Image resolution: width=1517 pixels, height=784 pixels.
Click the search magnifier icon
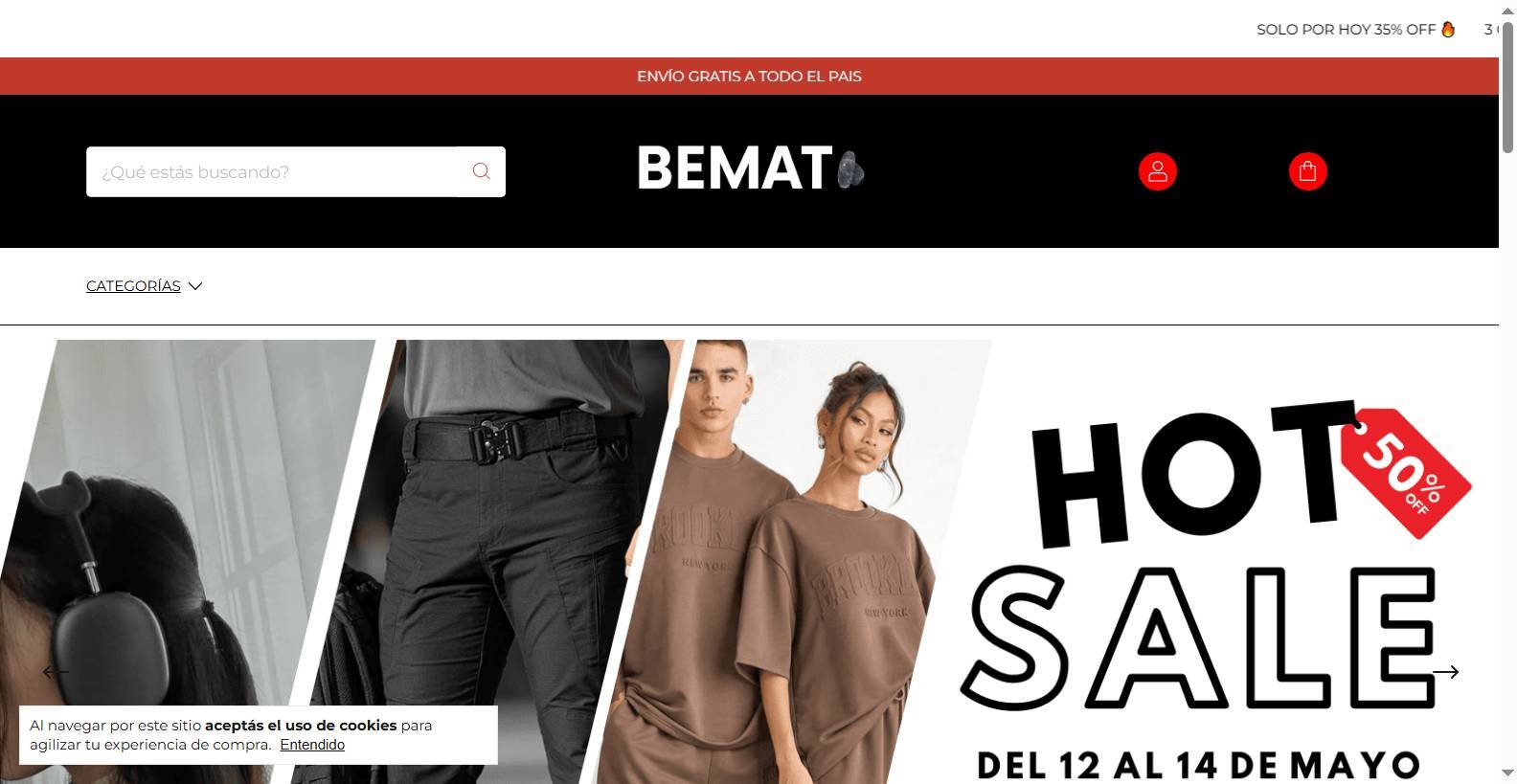tap(481, 171)
